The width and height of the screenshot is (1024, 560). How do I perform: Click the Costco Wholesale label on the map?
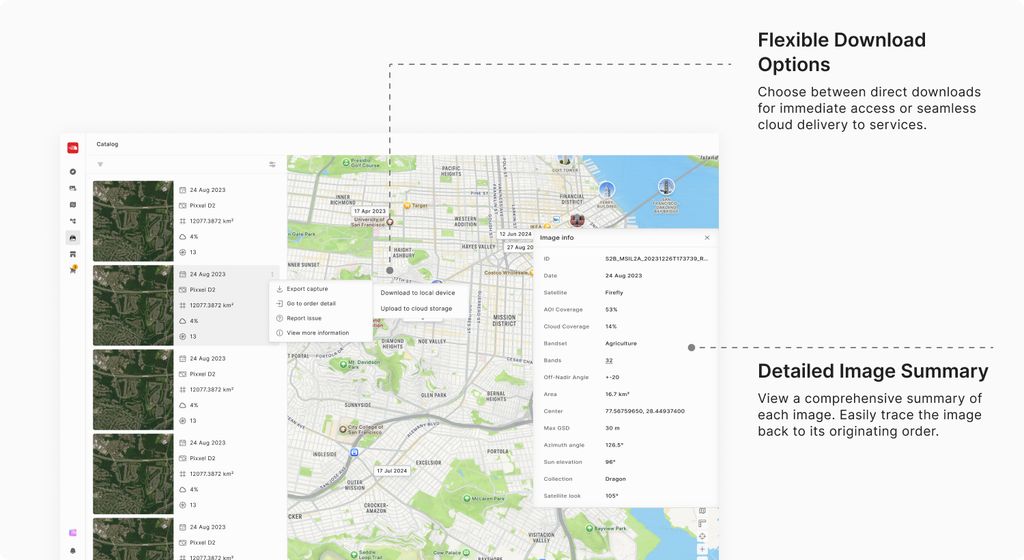(507, 273)
